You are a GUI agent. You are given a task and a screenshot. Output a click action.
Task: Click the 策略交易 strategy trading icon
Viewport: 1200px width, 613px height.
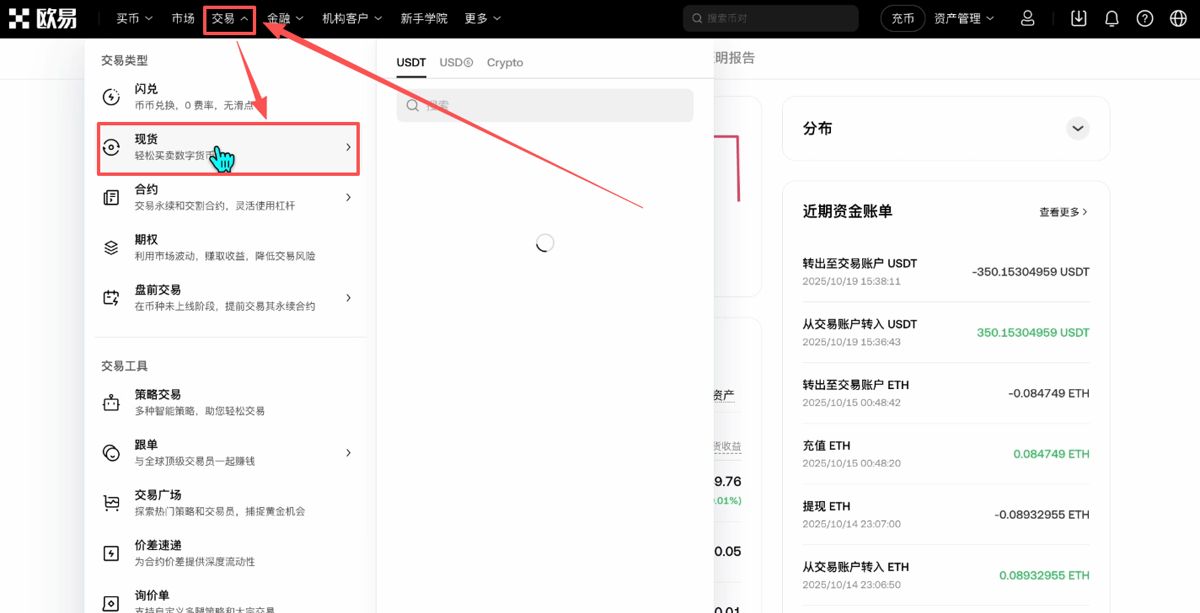113,401
